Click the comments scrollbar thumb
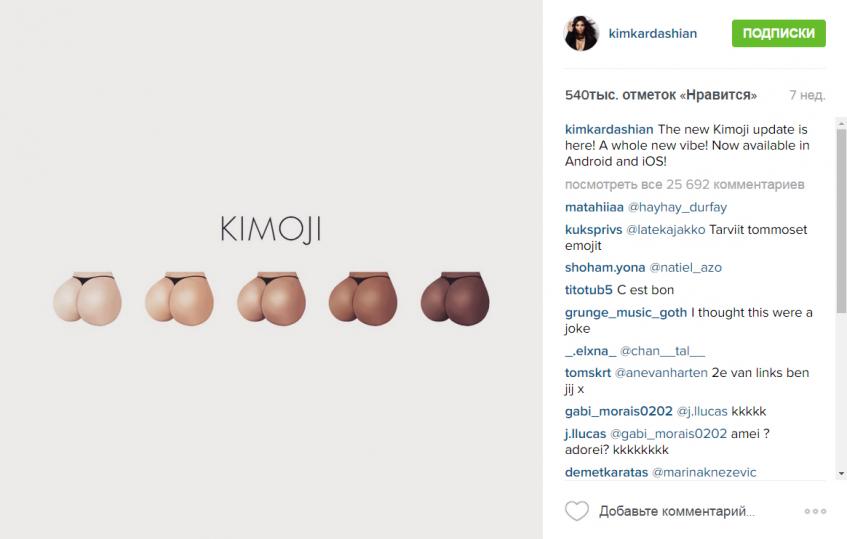 841,221
